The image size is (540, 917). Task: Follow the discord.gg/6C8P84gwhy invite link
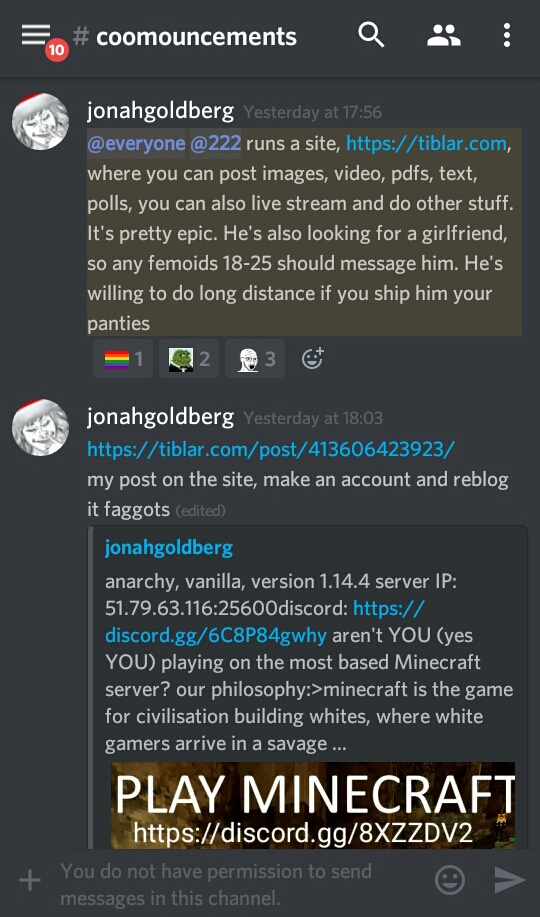click(264, 622)
